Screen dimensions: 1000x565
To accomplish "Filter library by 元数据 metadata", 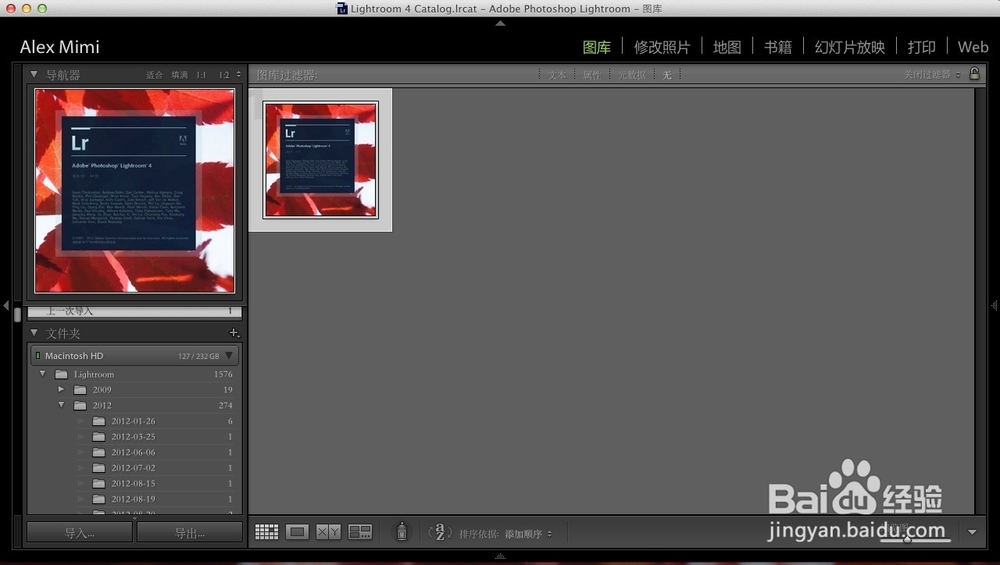I will click(x=632, y=75).
